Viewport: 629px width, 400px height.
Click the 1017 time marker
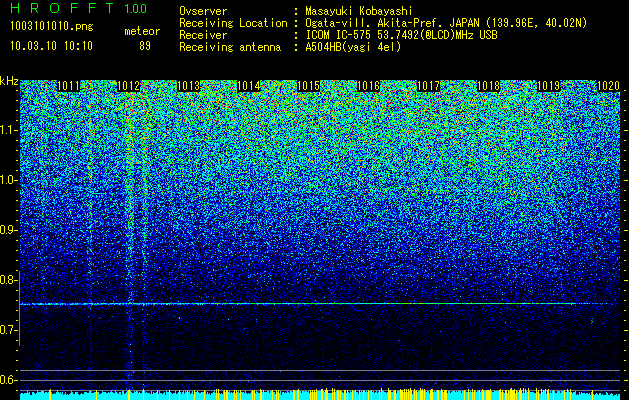point(428,86)
